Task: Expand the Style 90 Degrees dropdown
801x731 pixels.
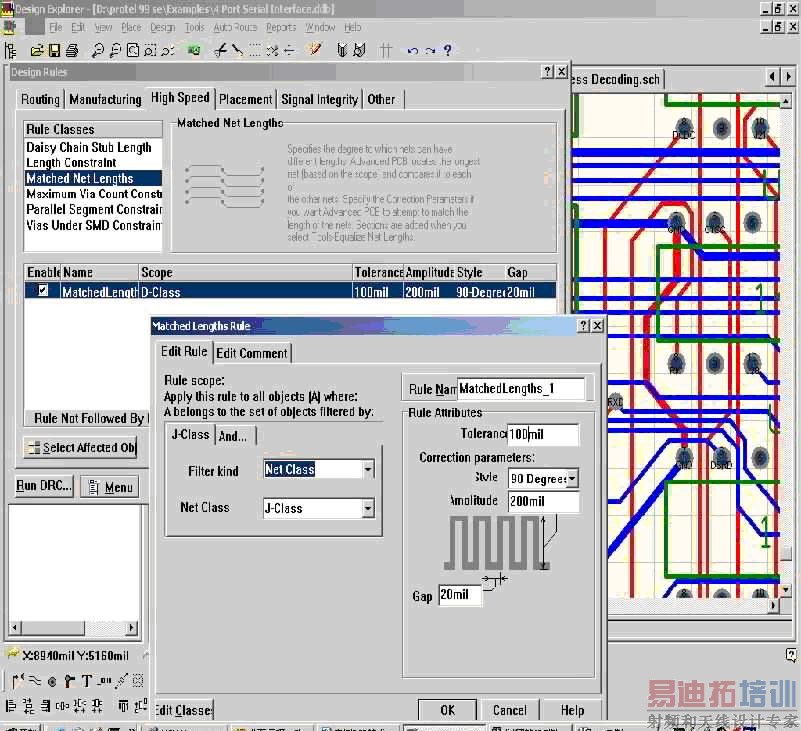Action: point(571,479)
